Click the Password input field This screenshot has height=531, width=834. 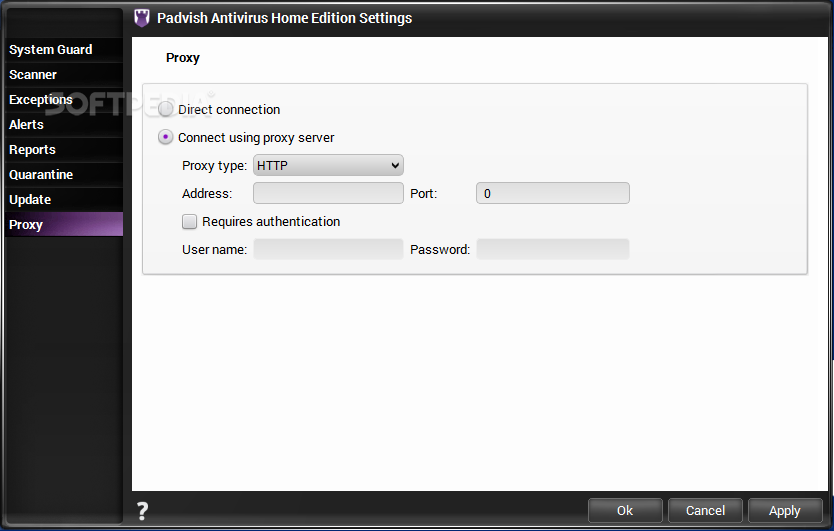coord(553,250)
